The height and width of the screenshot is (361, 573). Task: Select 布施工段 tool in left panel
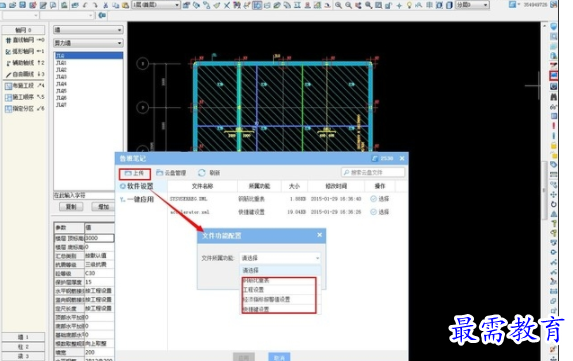click(25, 86)
